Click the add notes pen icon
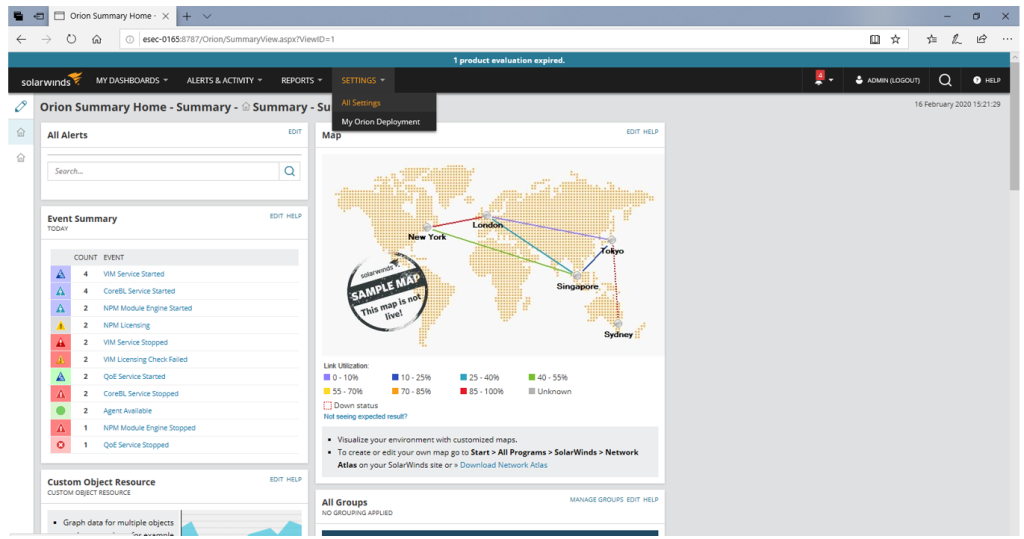This screenshot has width=1024, height=539. coord(956,39)
